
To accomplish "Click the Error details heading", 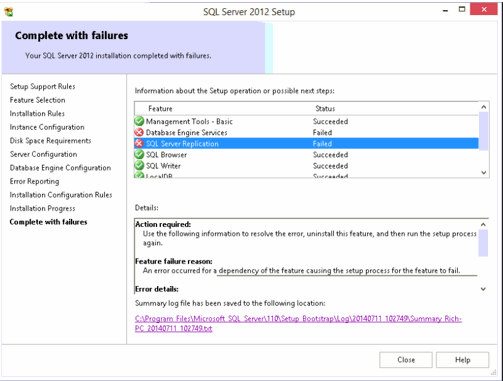I will click(157, 289).
